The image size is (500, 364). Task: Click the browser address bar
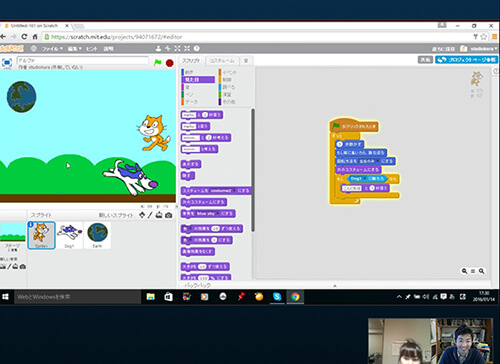(260, 37)
